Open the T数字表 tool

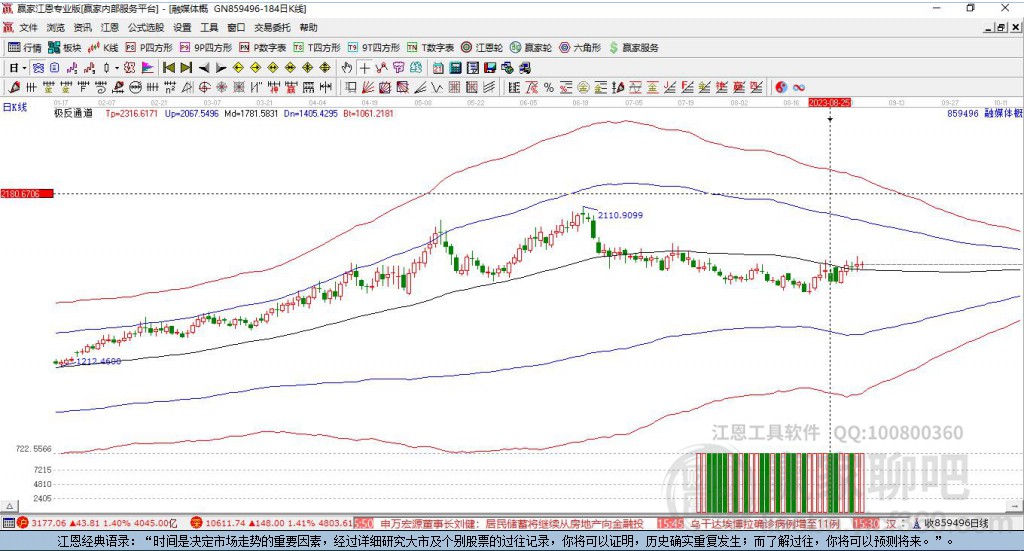pyautogui.click(x=430, y=48)
